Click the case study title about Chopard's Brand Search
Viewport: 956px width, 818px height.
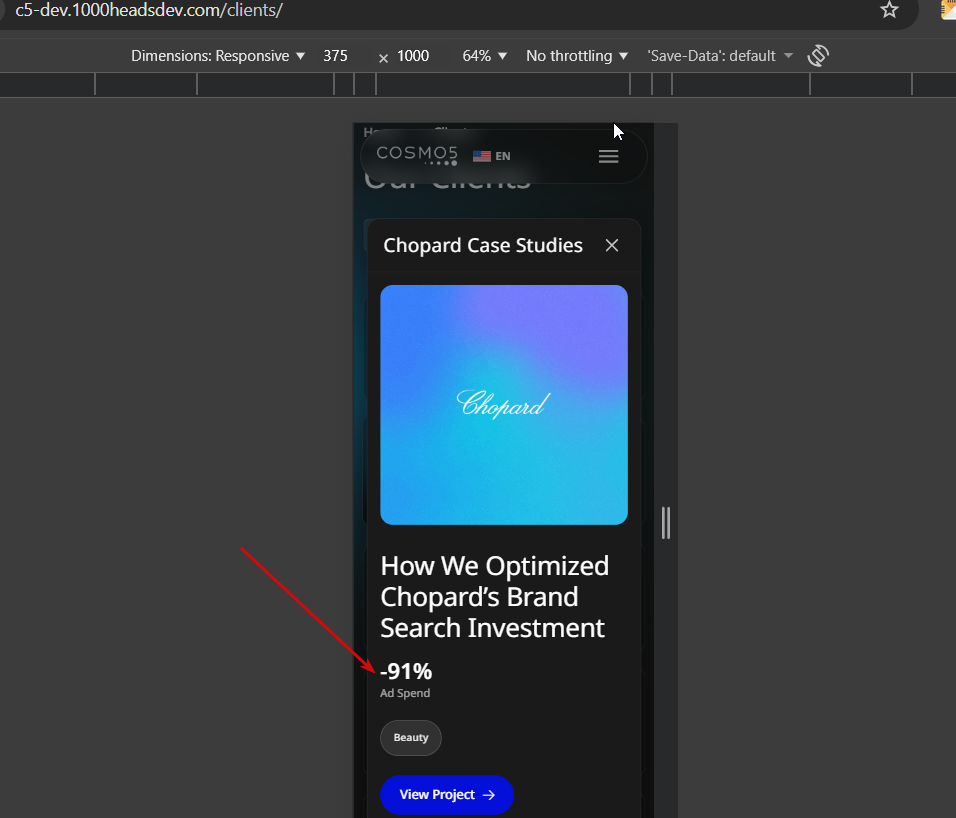click(x=494, y=597)
